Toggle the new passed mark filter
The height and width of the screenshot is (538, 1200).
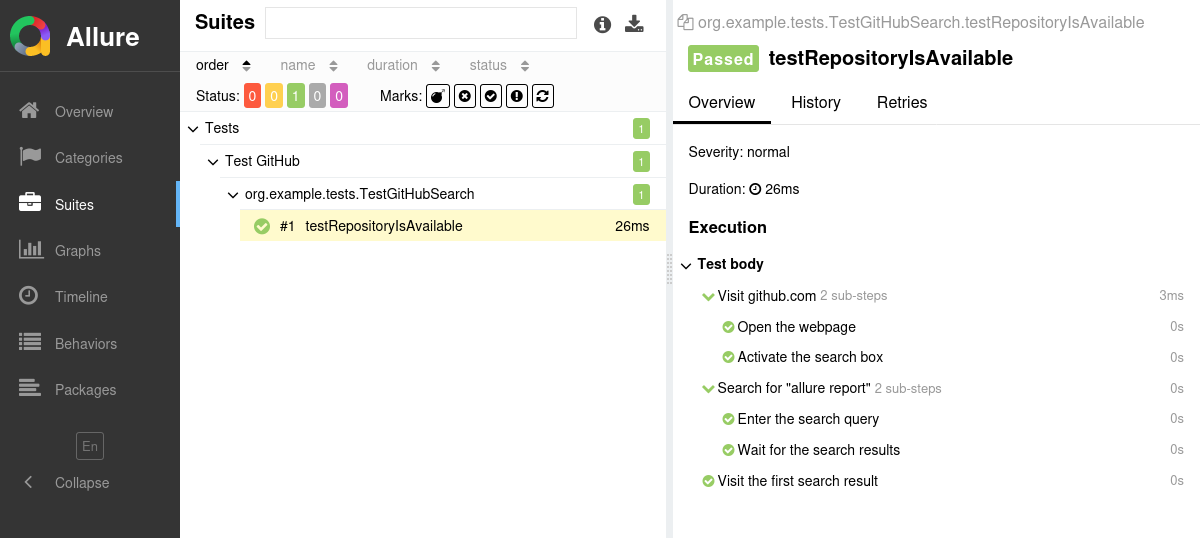[x=491, y=96]
